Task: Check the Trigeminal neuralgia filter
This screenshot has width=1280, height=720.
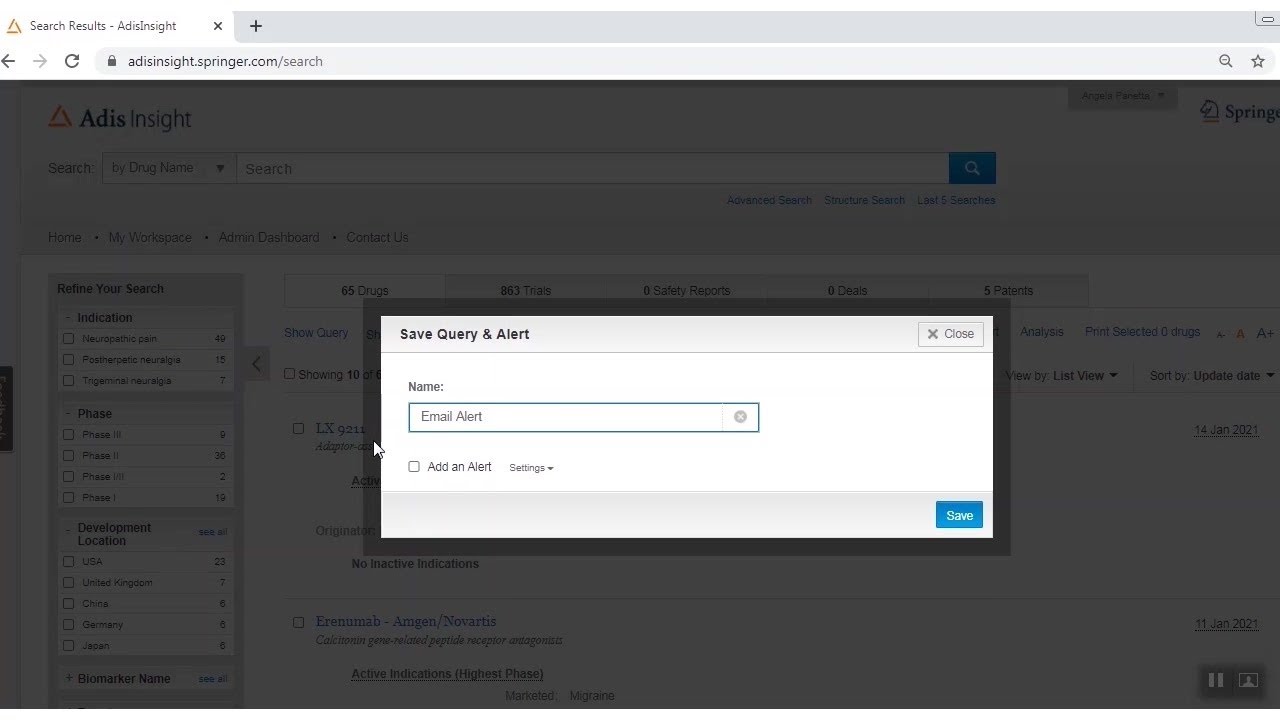Action: (68, 381)
